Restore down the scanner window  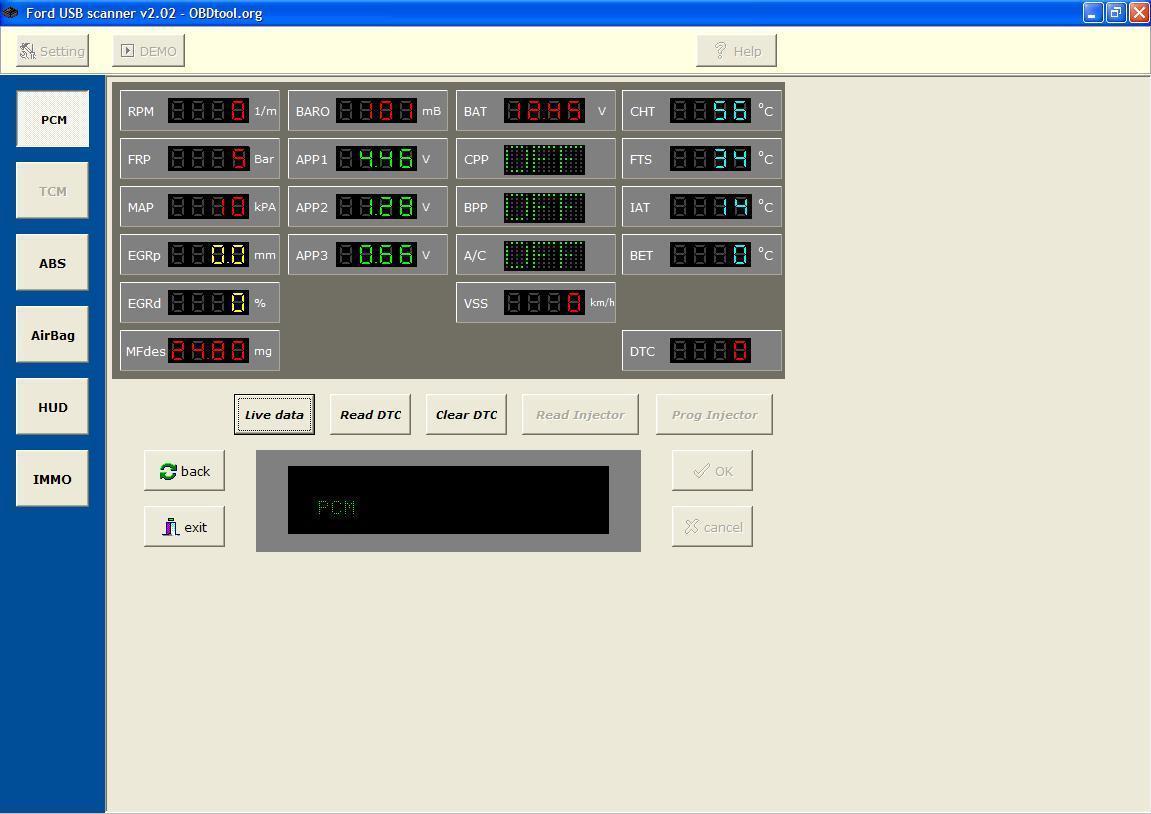point(1116,12)
